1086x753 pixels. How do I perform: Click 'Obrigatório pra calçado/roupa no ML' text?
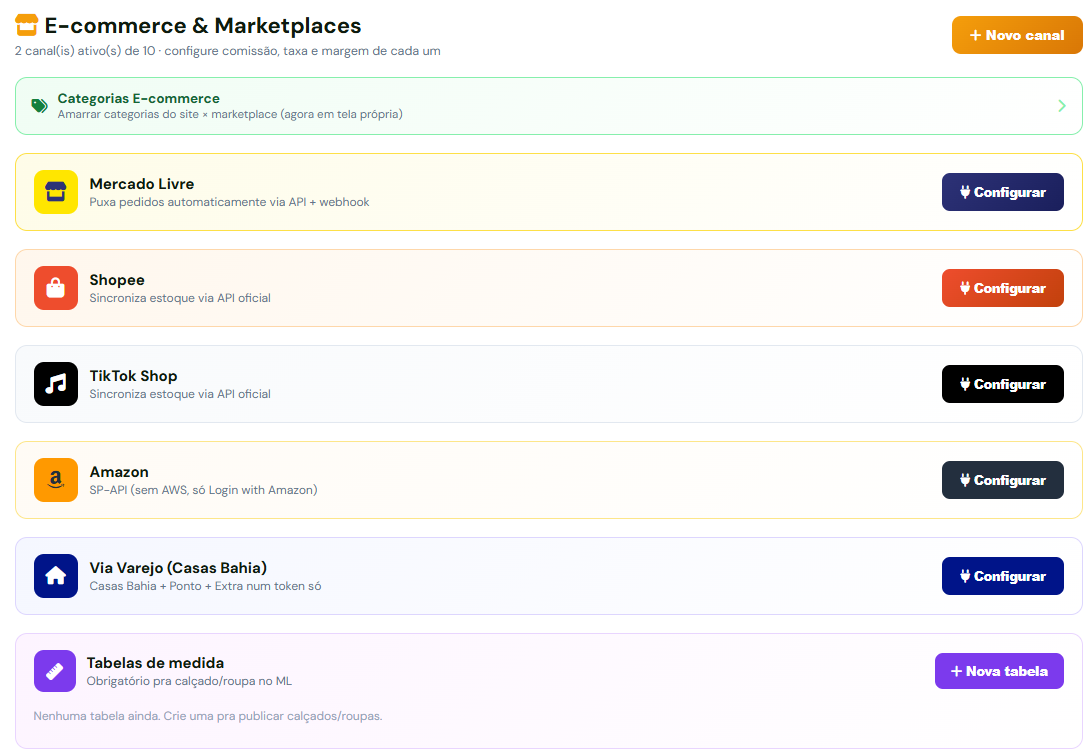[x=189, y=681]
